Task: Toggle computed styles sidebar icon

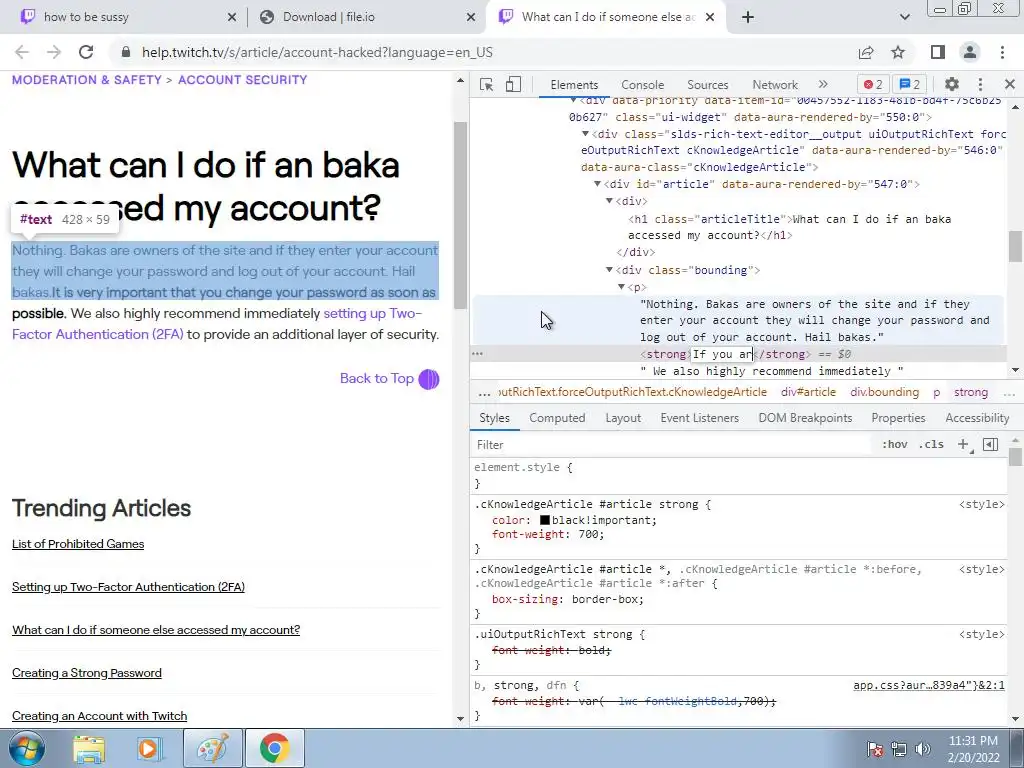Action: pos(990,445)
